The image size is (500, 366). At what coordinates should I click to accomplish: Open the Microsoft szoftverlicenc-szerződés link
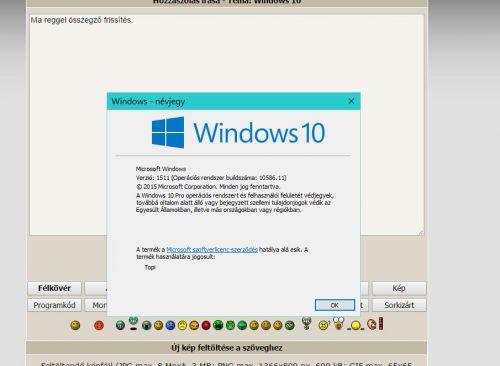tap(212, 249)
